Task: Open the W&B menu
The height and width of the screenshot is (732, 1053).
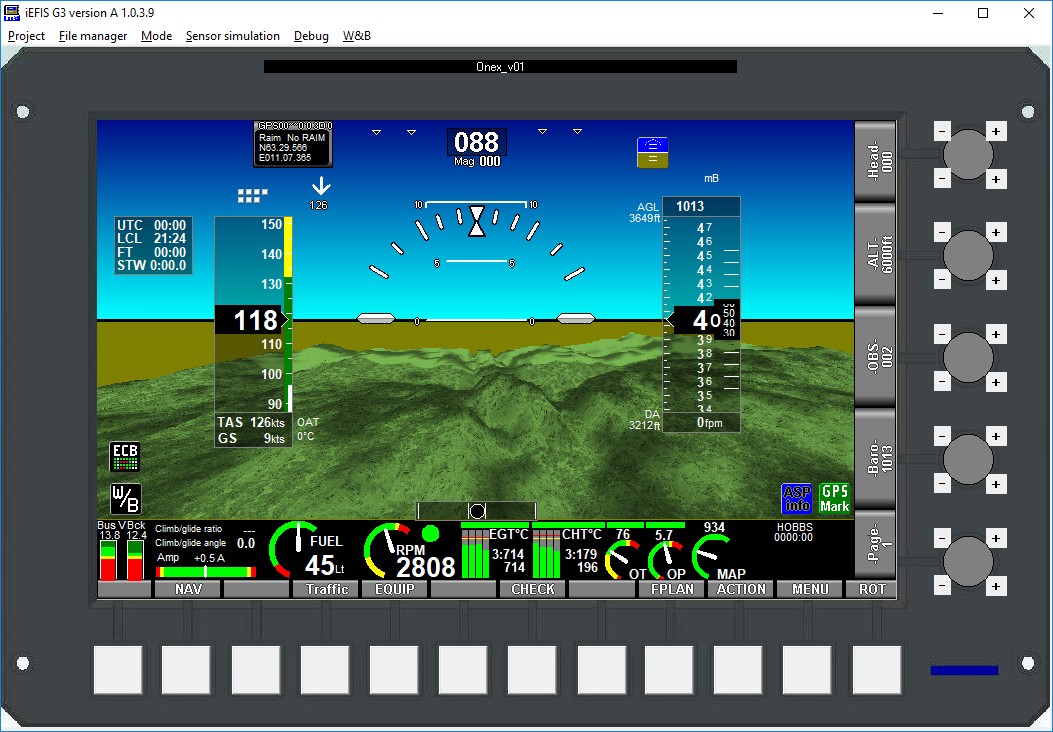Action: [x=357, y=36]
